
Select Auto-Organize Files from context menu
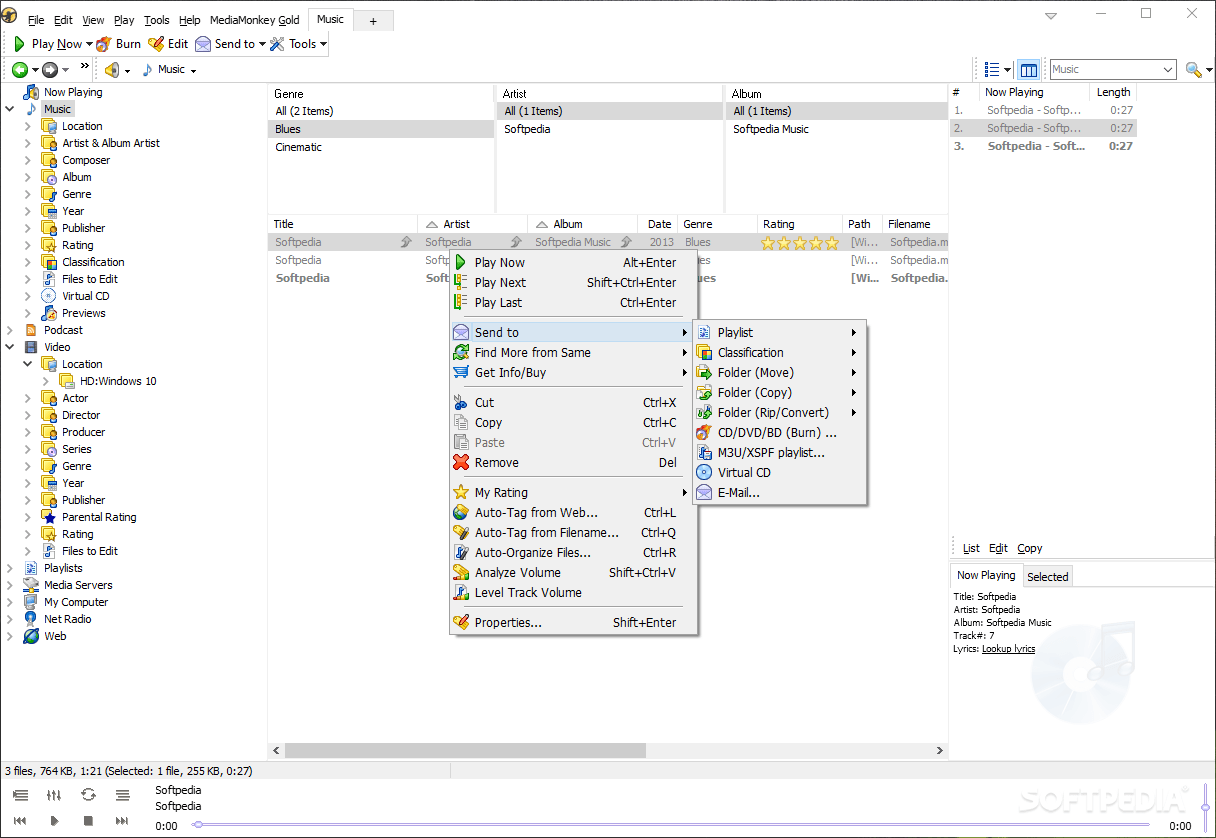[x=573, y=552]
